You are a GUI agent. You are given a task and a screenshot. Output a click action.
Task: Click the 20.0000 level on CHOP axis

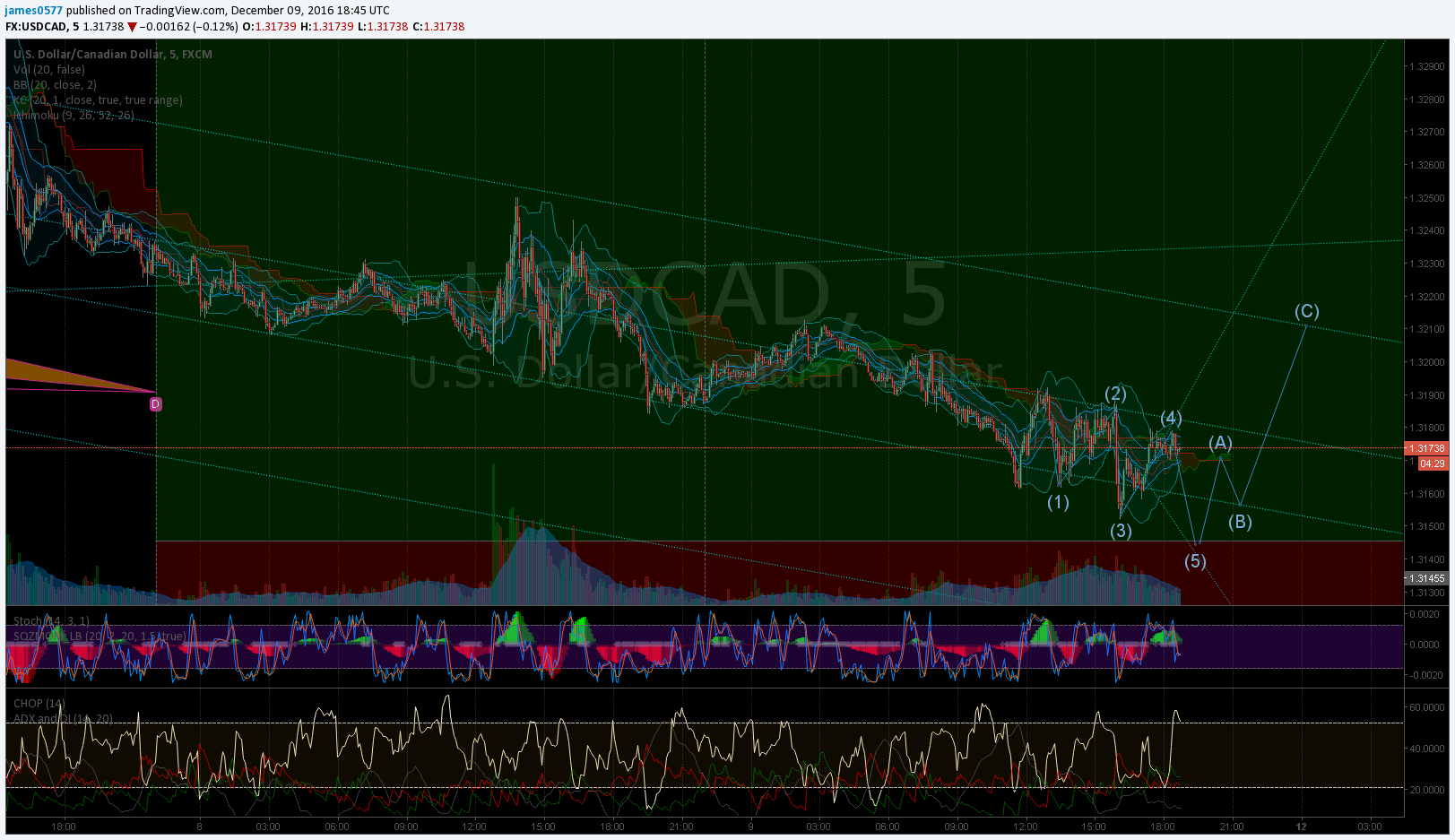tap(1427, 790)
